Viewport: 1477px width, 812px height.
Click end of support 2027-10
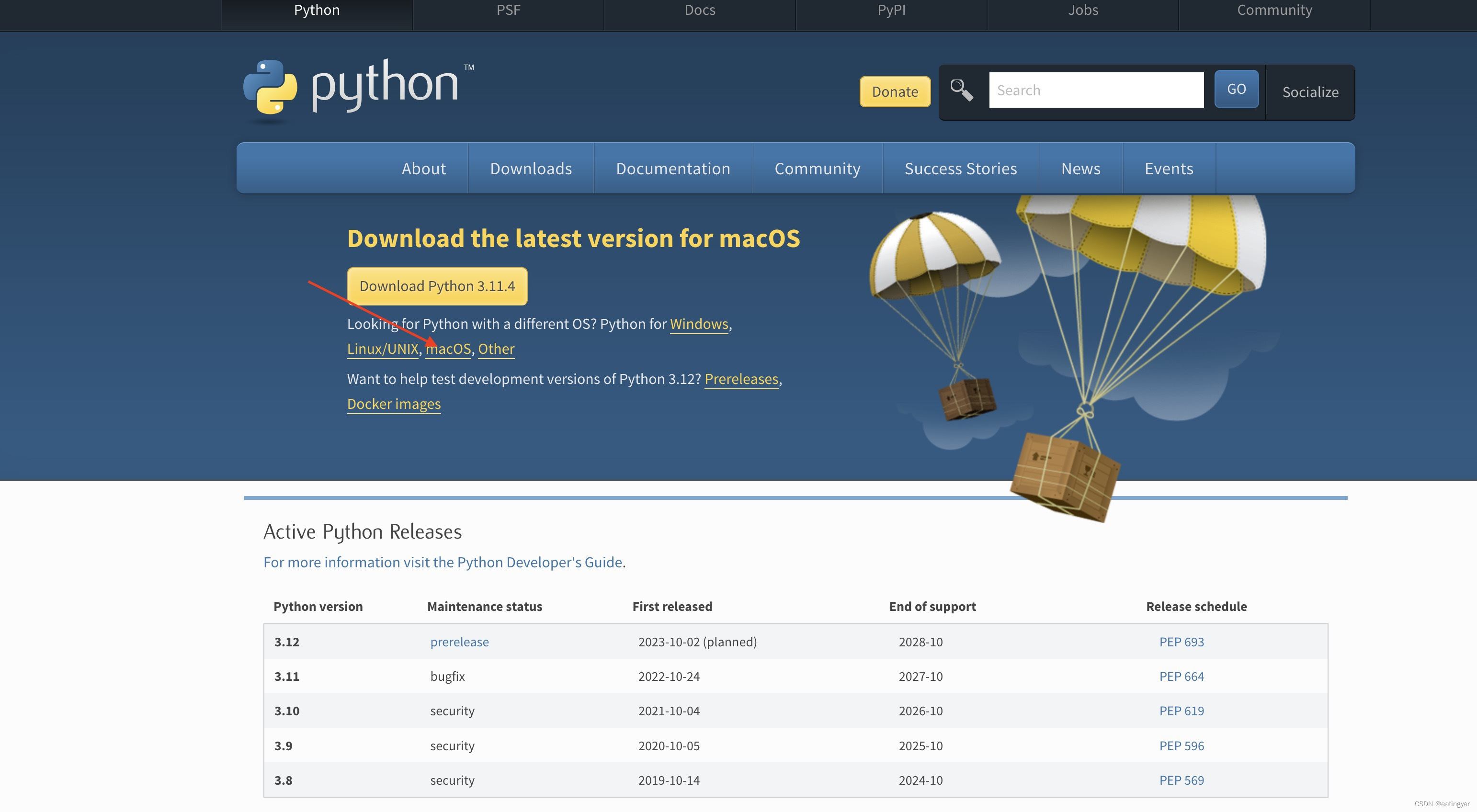click(x=920, y=676)
